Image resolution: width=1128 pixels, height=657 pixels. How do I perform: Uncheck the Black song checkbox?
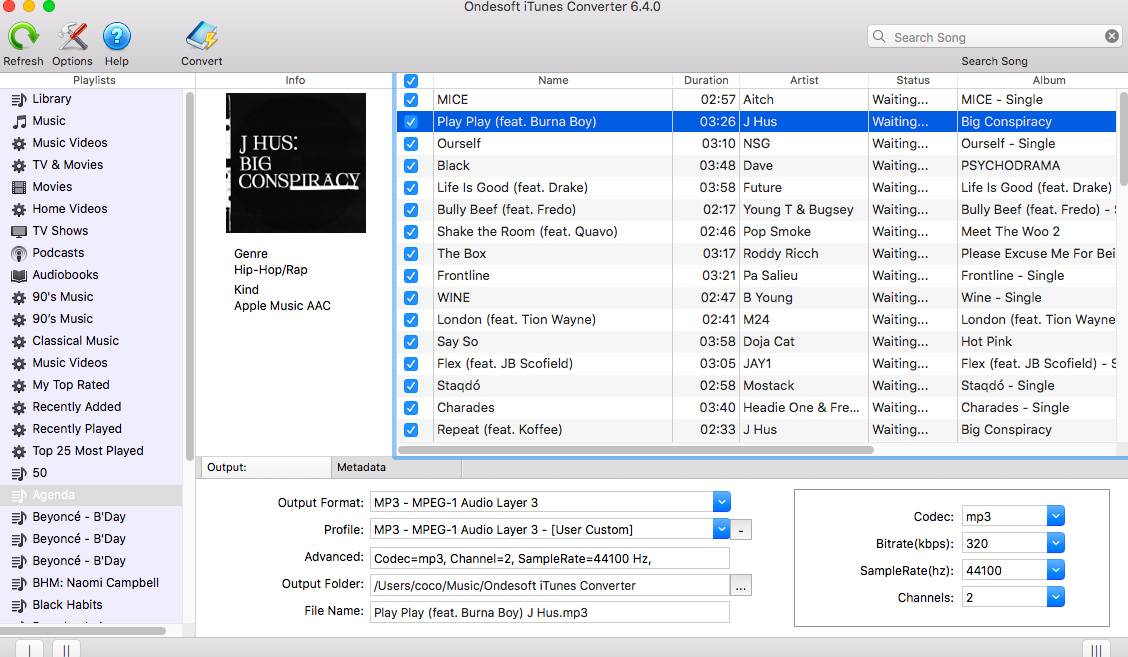411,166
